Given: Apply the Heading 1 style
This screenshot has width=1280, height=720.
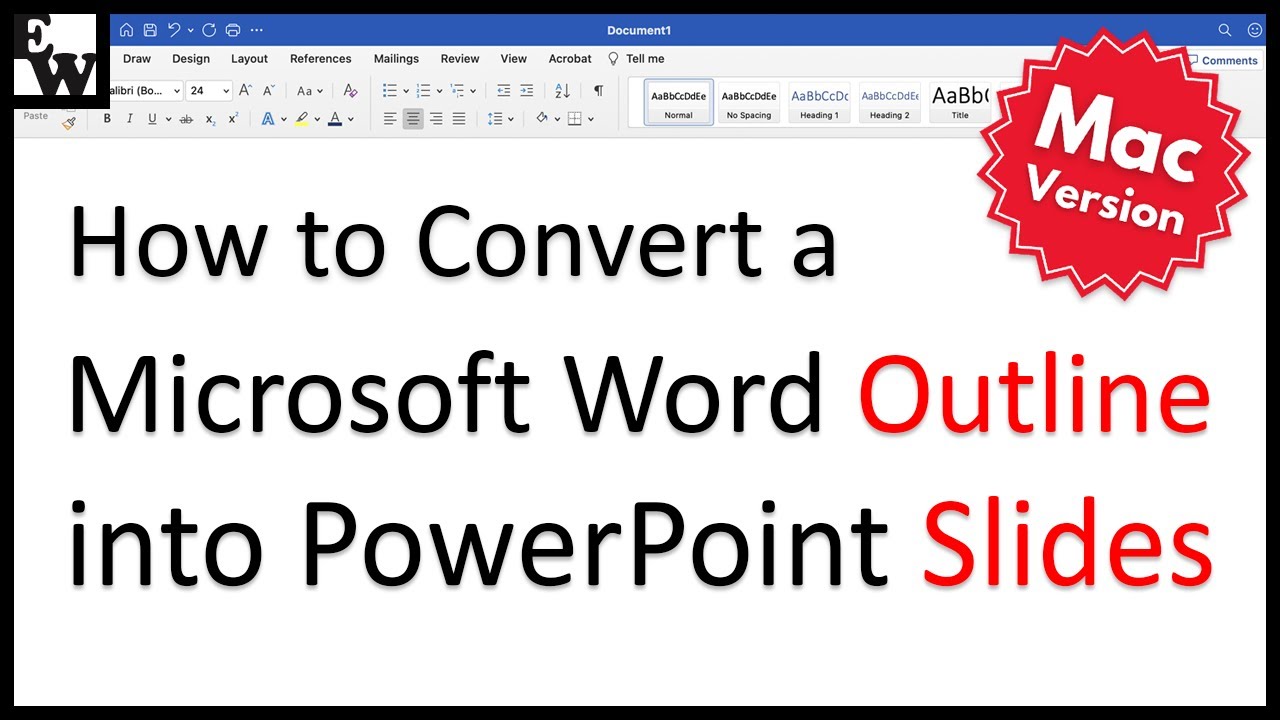Looking at the screenshot, I should 819,103.
